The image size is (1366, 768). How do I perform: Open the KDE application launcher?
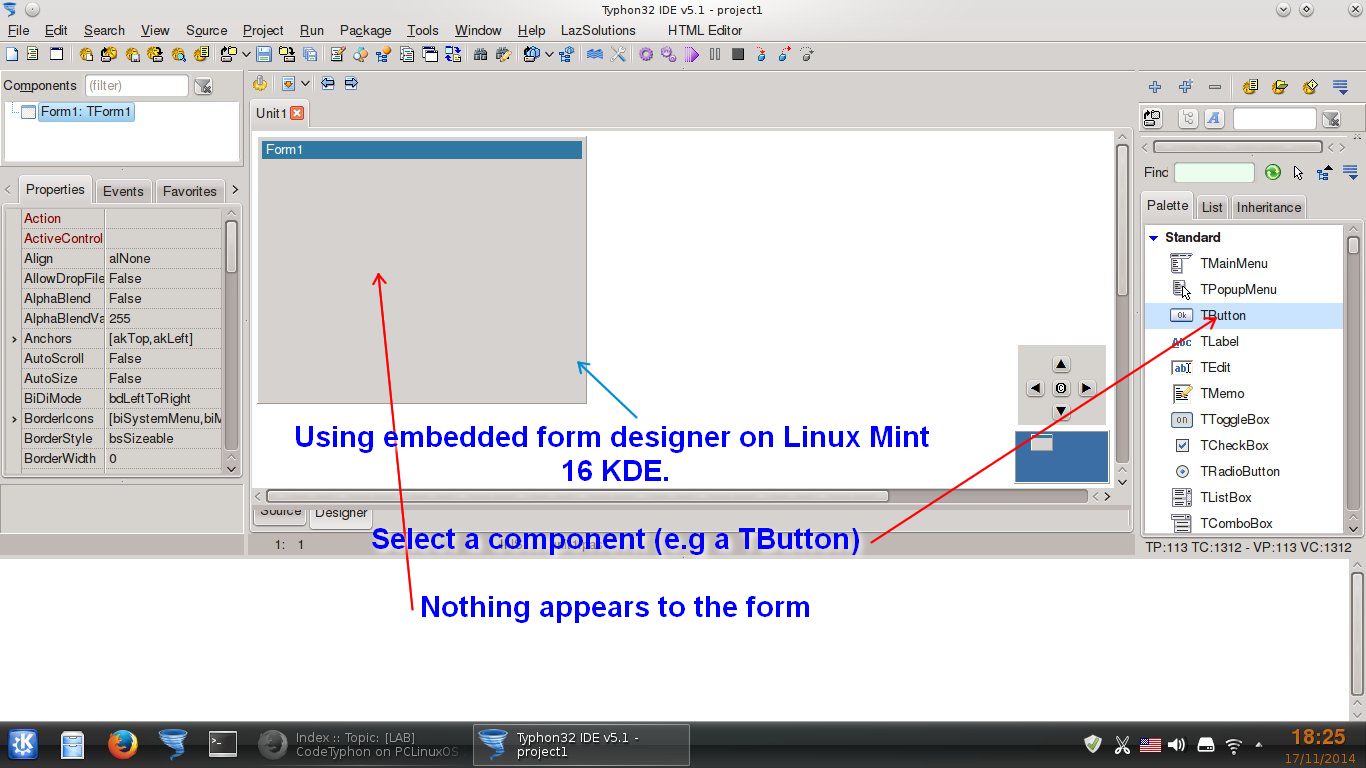tap(23, 744)
